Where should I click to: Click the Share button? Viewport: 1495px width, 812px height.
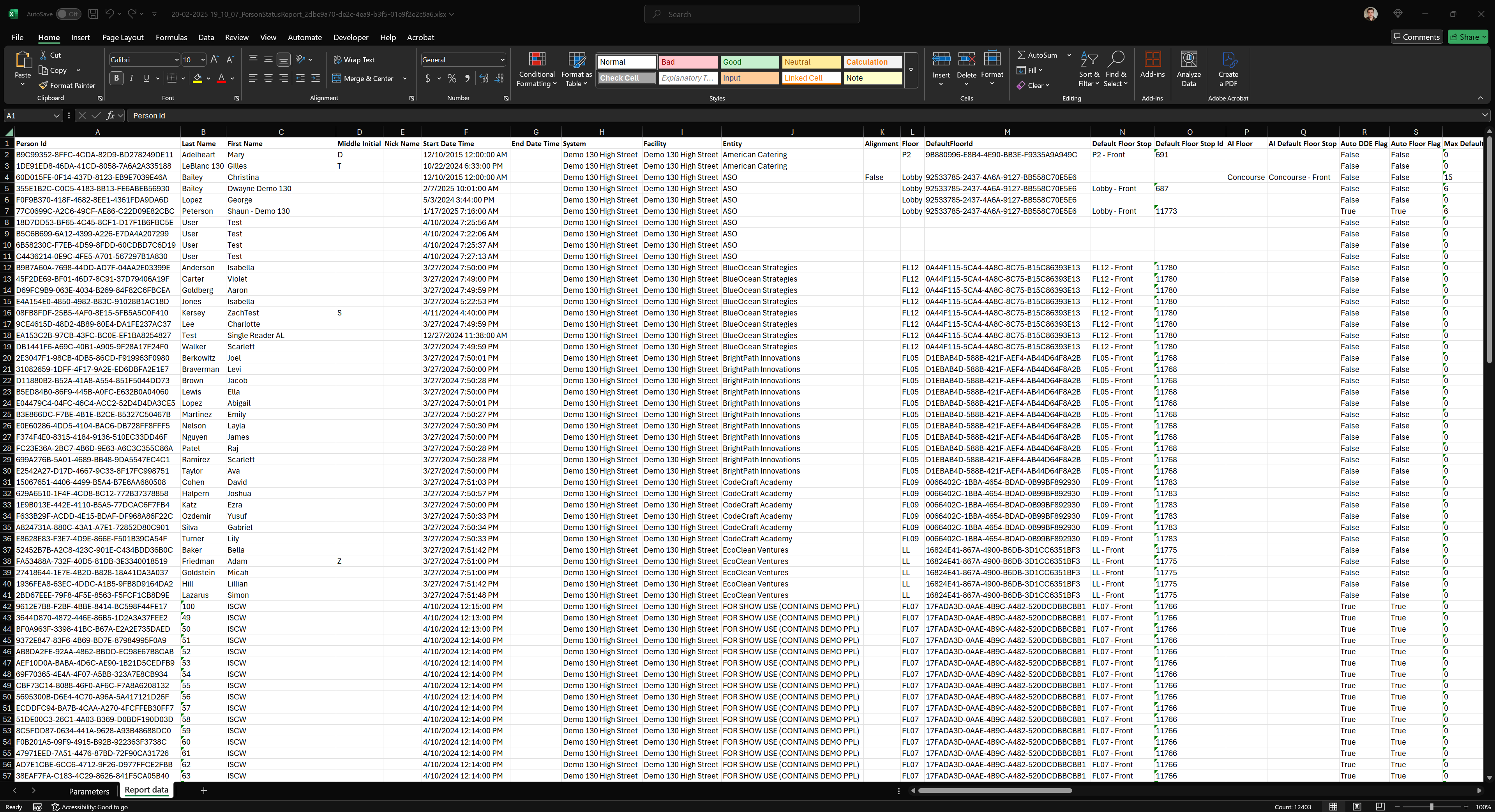(x=1468, y=36)
